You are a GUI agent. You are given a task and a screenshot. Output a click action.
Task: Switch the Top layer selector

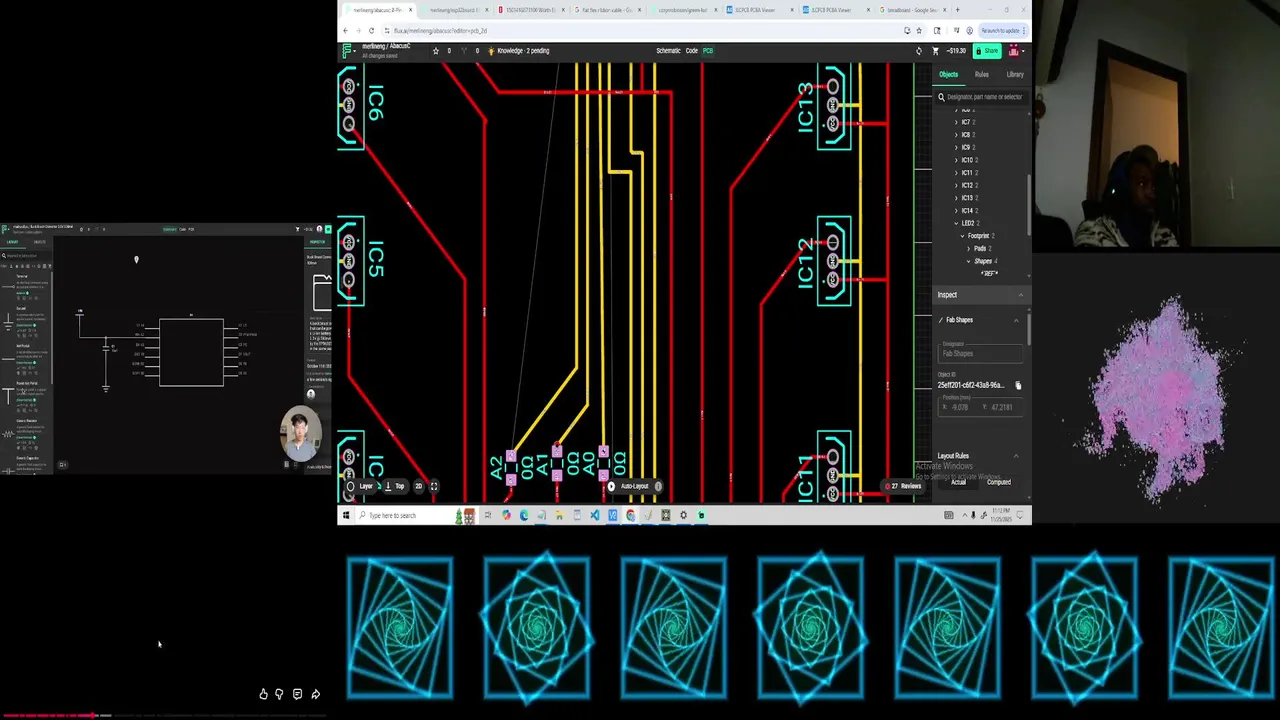point(394,487)
